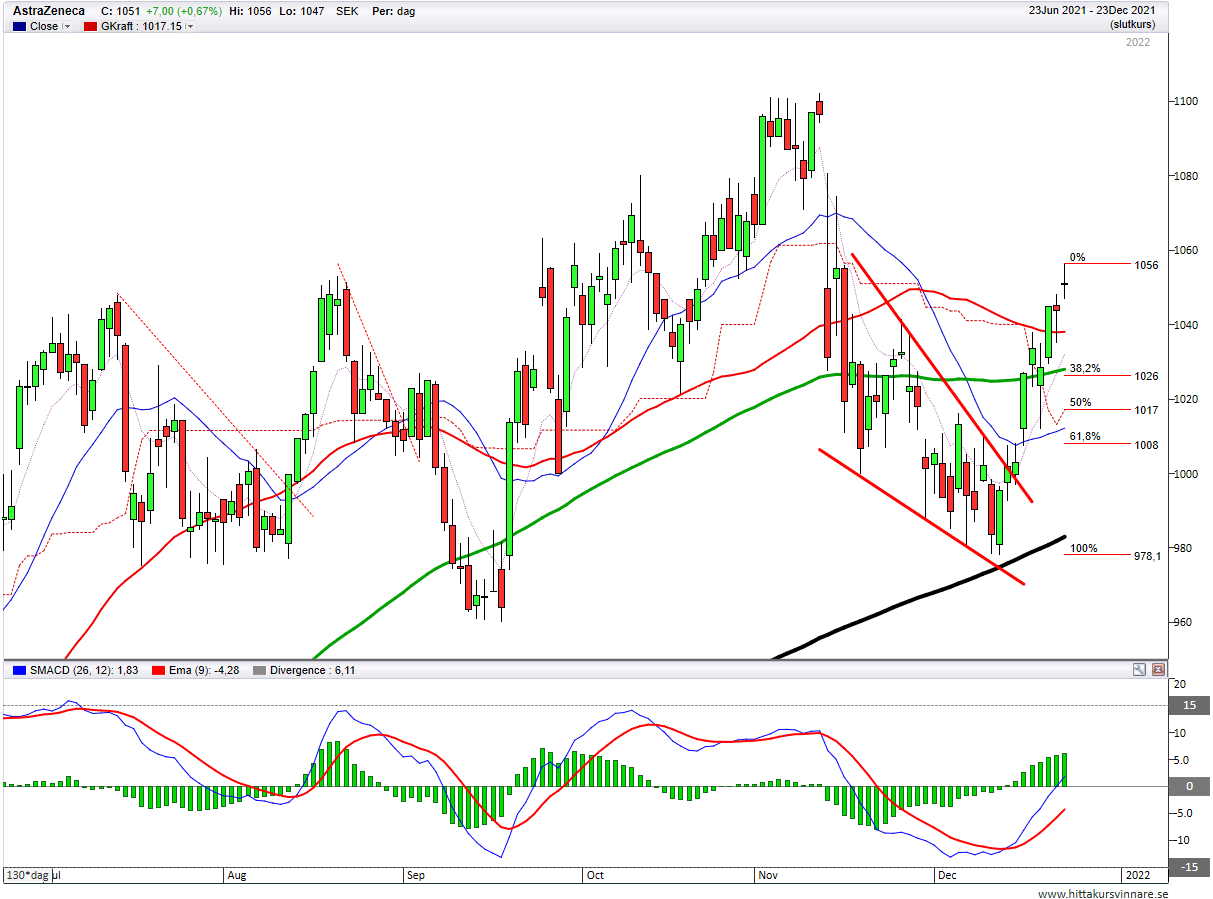Open the SMACD panel settings wrench icon
Image resolution: width=1213 pixels, height=899 pixels.
pos(1139,669)
